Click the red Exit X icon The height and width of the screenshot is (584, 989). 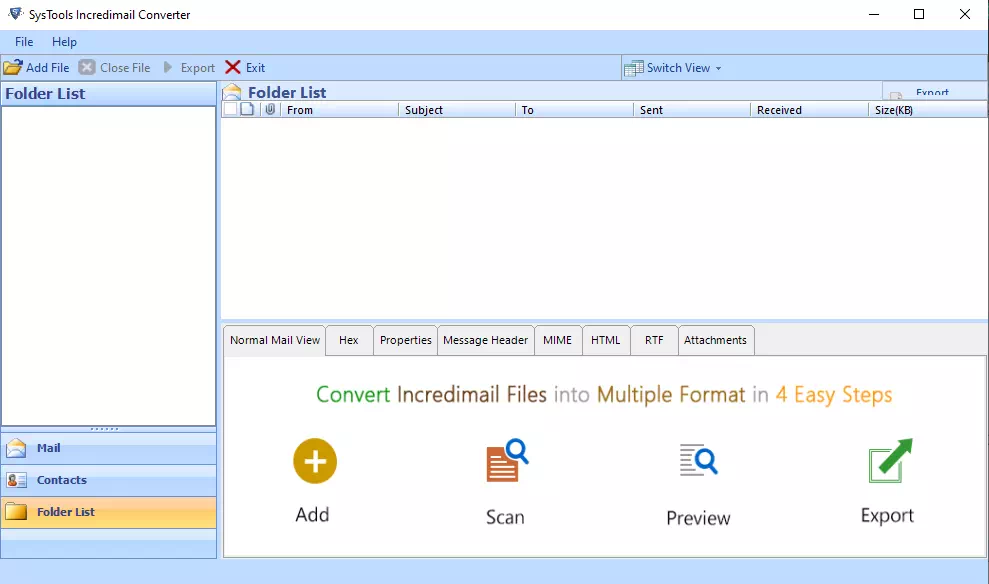pyautogui.click(x=233, y=67)
